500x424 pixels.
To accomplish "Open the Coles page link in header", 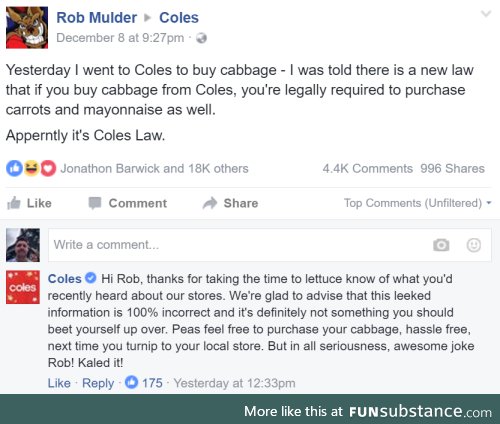I will click(x=179, y=18).
